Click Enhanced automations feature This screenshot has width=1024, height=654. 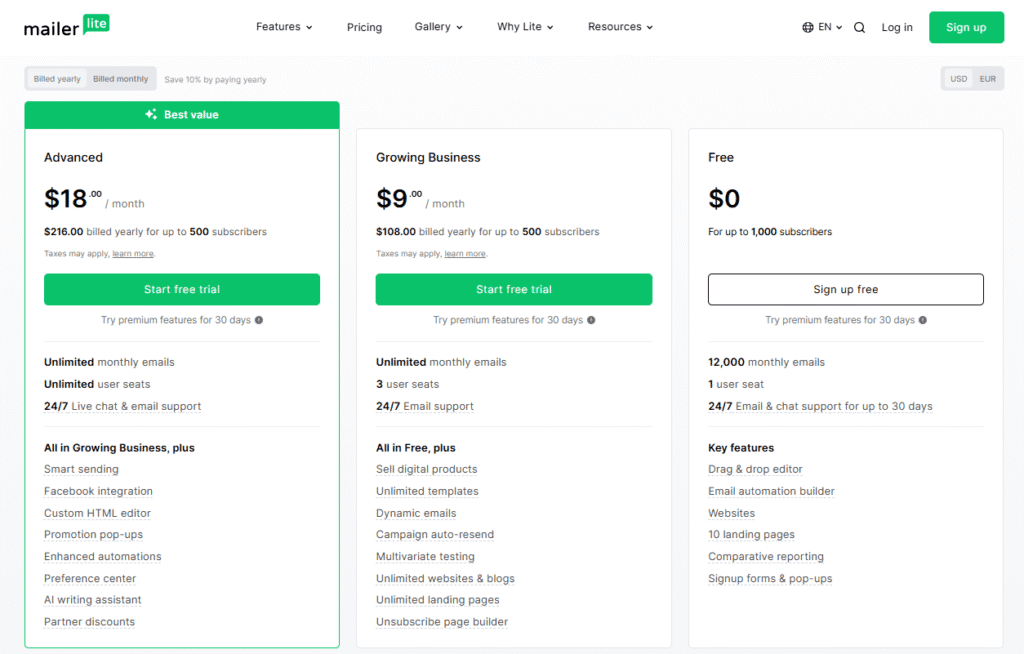click(x=103, y=557)
